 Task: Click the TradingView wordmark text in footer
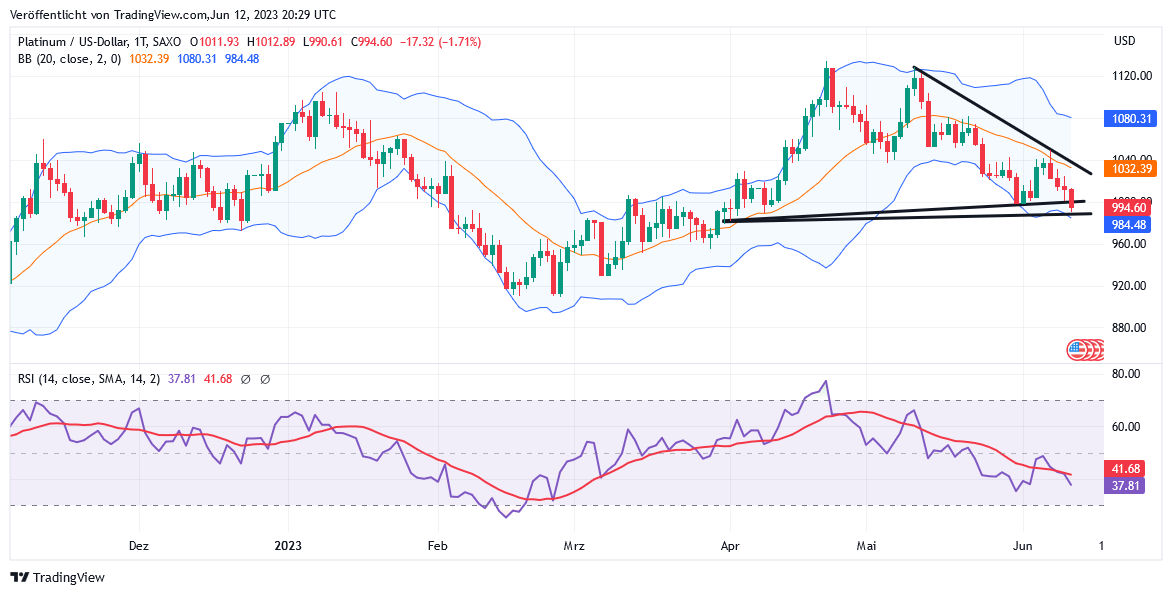click(x=68, y=577)
